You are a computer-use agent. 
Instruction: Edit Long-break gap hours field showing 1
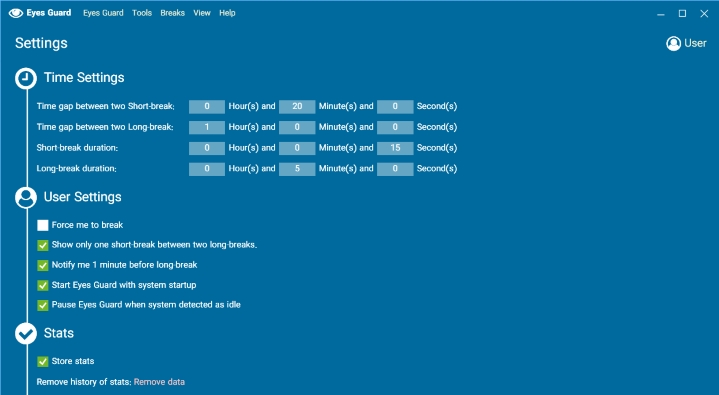pos(207,127)
